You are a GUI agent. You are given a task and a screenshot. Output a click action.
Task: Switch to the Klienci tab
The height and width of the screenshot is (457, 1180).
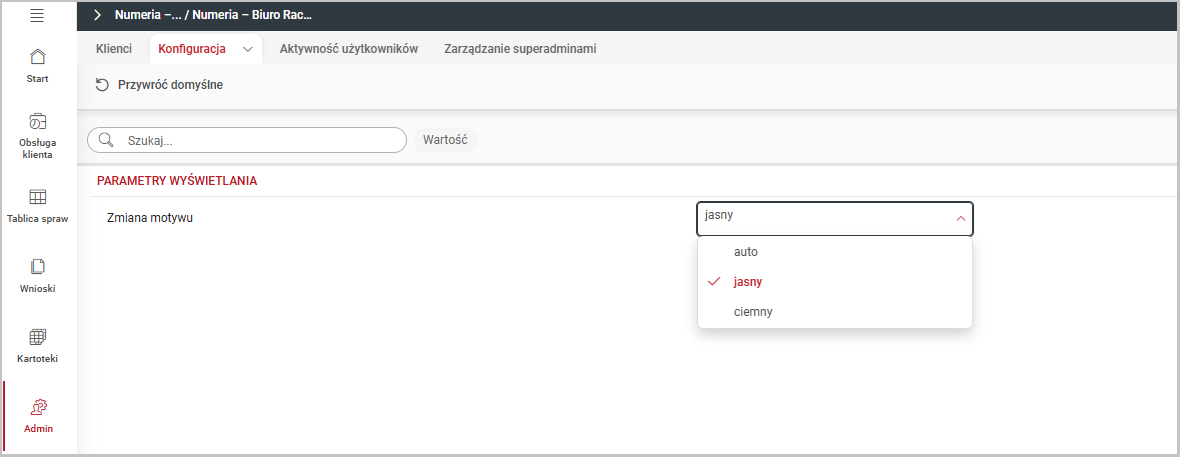pos(113,49)
